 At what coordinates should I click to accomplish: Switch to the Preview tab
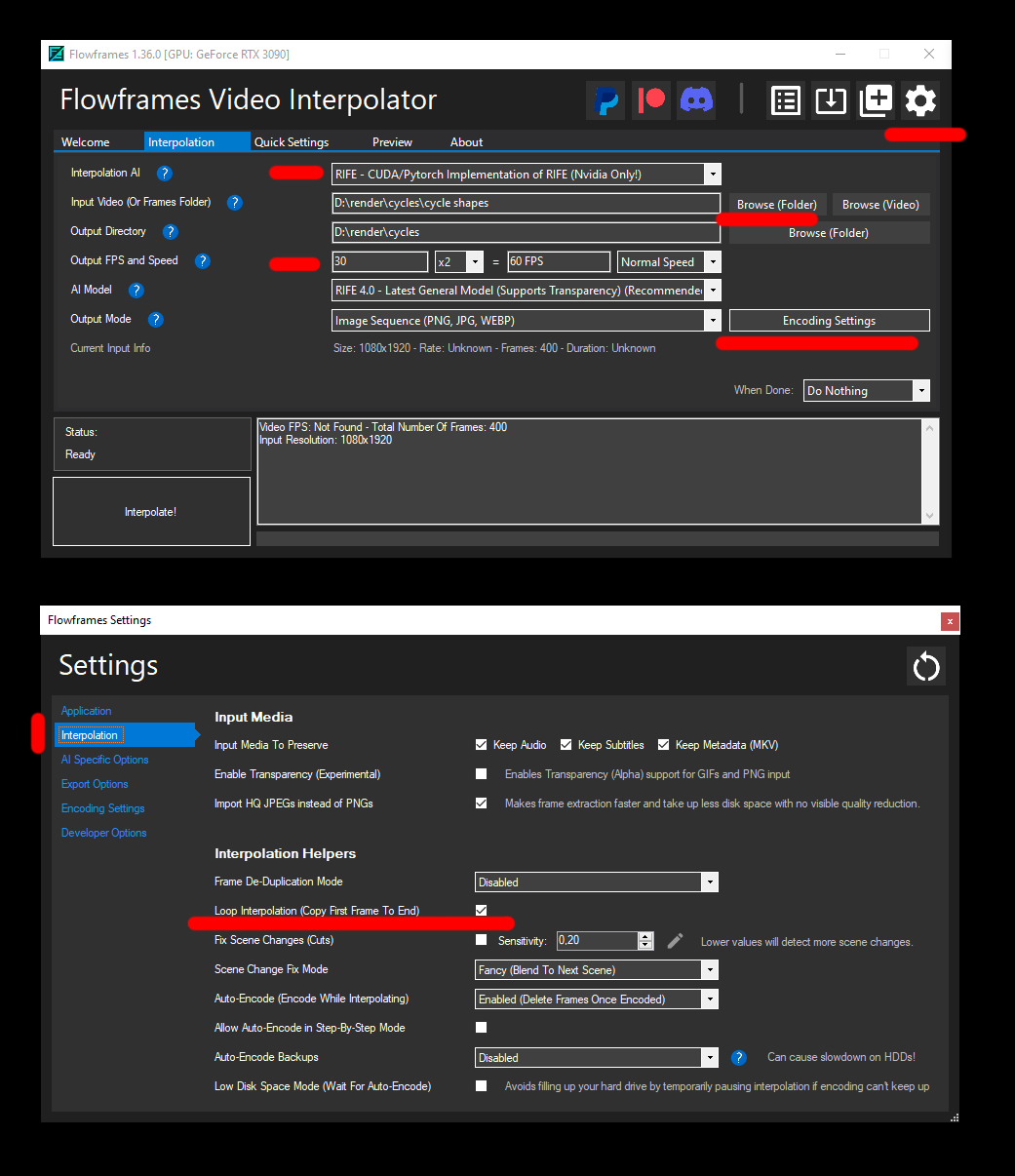pos(392,142)
